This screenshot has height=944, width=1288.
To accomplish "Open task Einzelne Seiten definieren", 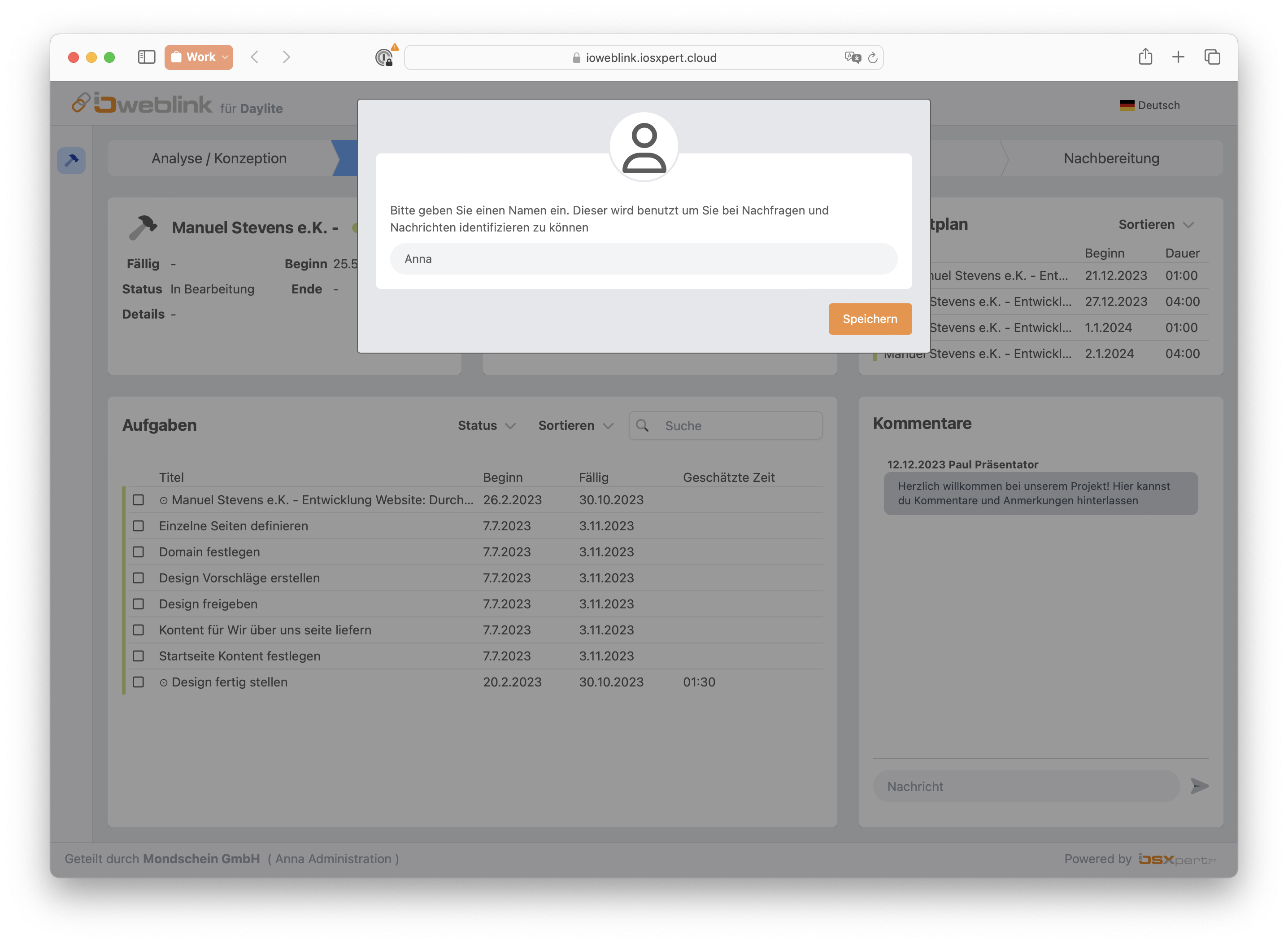I will pos(234,526).
